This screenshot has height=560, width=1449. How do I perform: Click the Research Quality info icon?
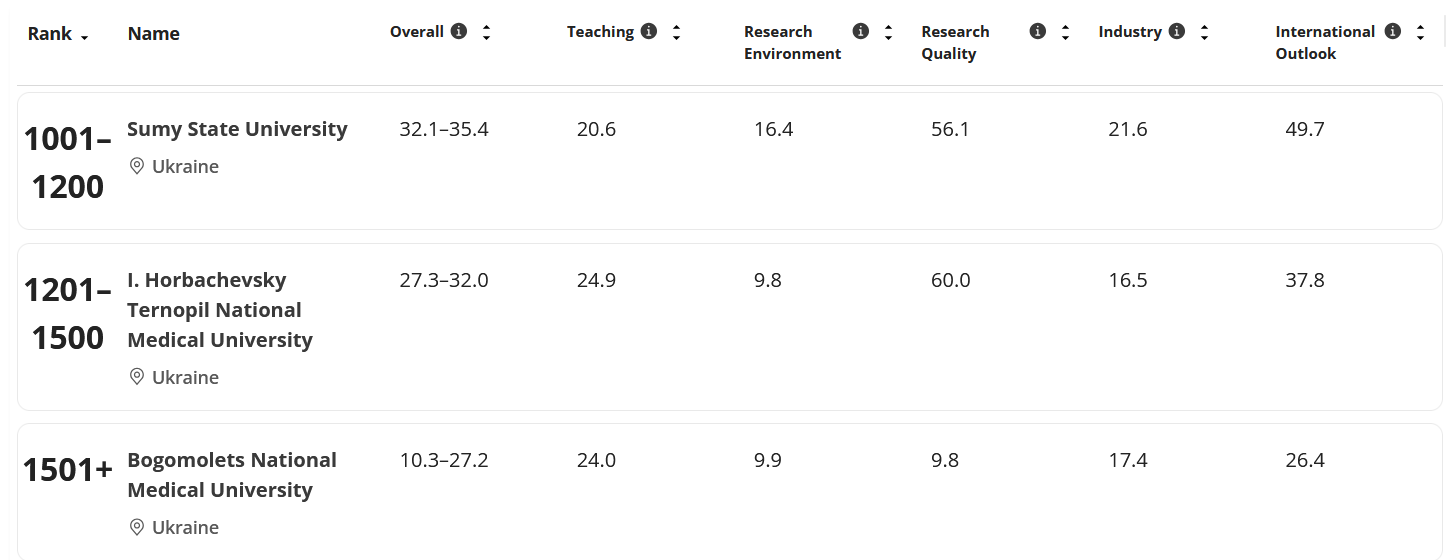pos(1038,32)
